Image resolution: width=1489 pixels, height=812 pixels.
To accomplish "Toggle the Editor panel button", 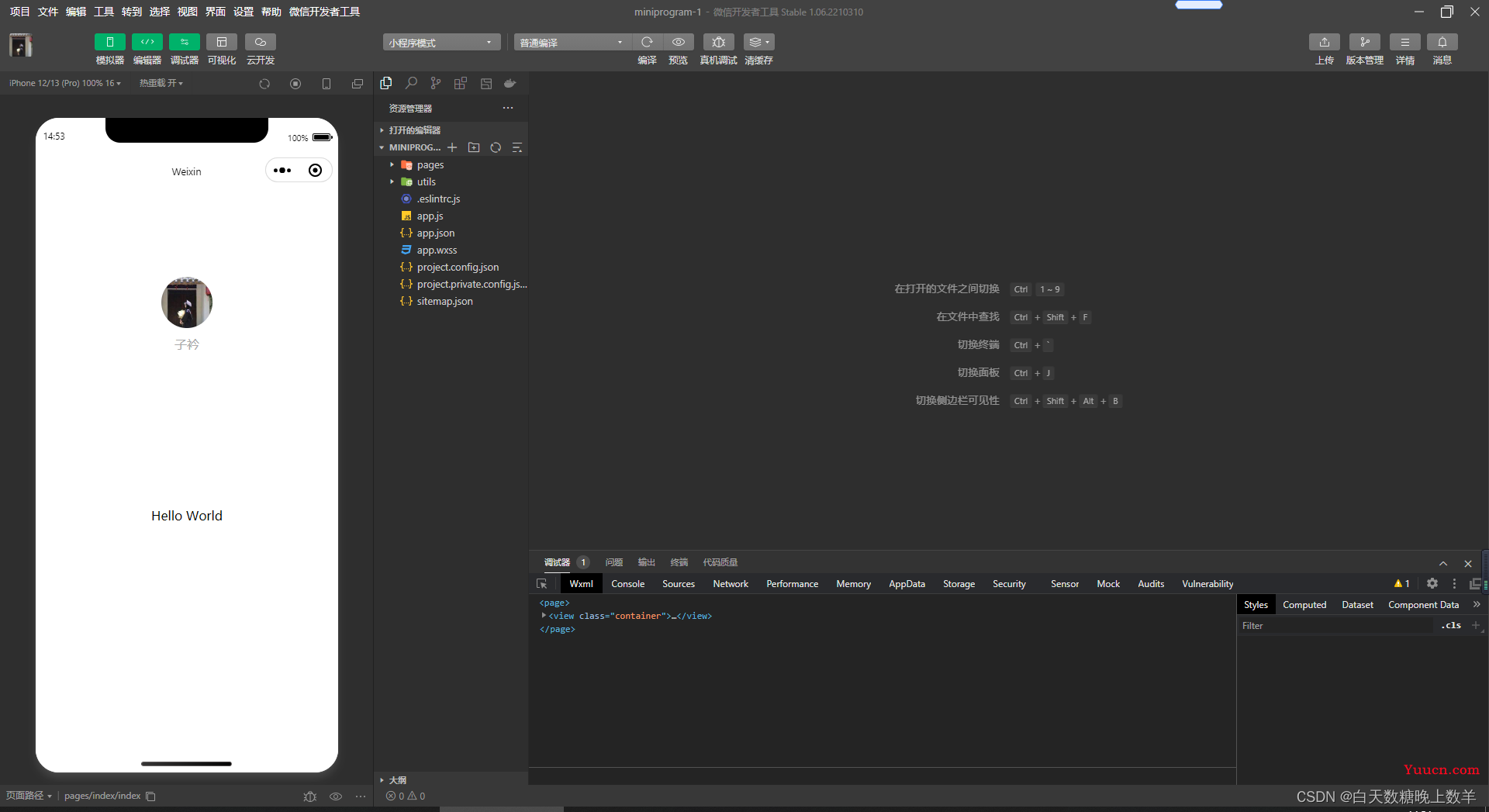I will [x=147, y=42].
